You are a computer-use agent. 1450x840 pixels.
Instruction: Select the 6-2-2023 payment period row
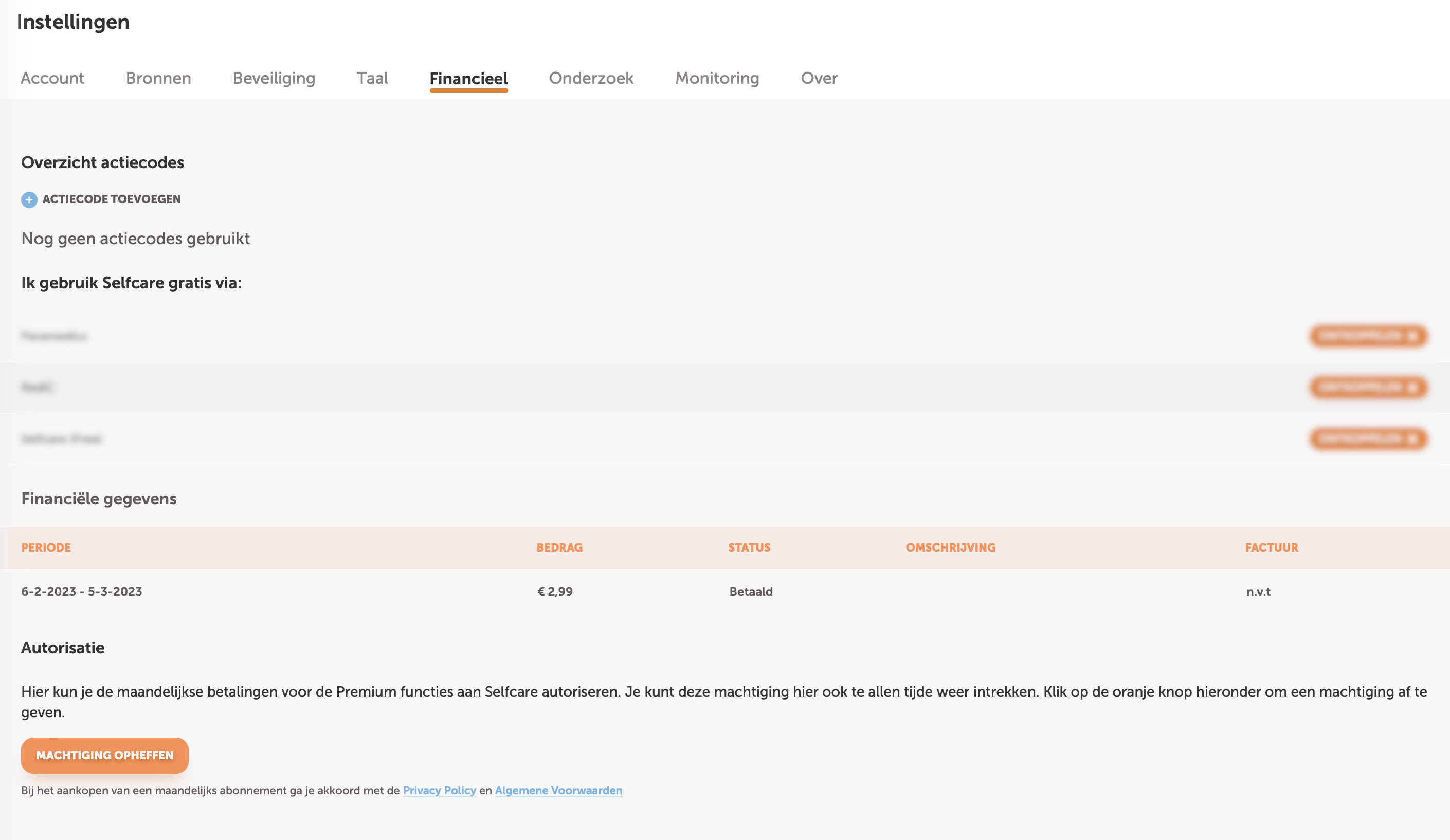[82, 592]
